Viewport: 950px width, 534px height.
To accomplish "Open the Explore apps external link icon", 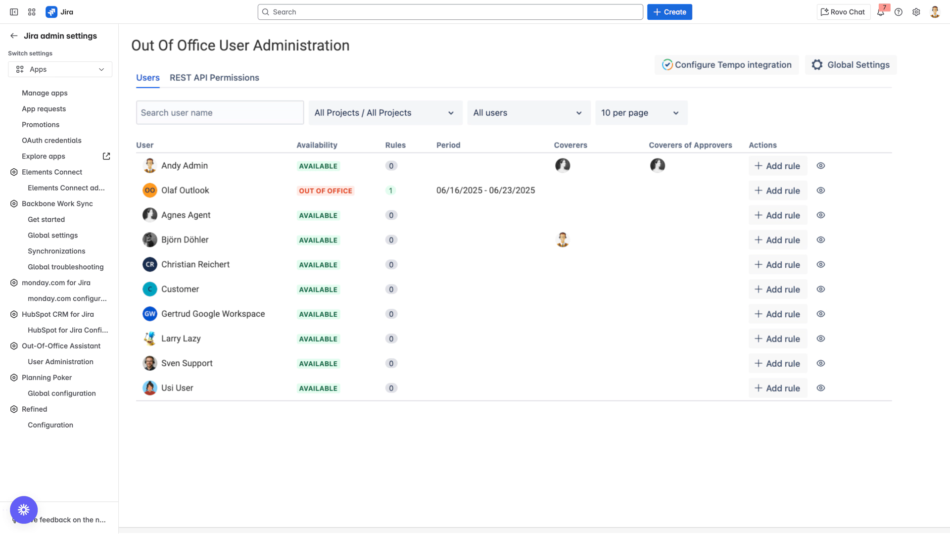I will (107, 156).
